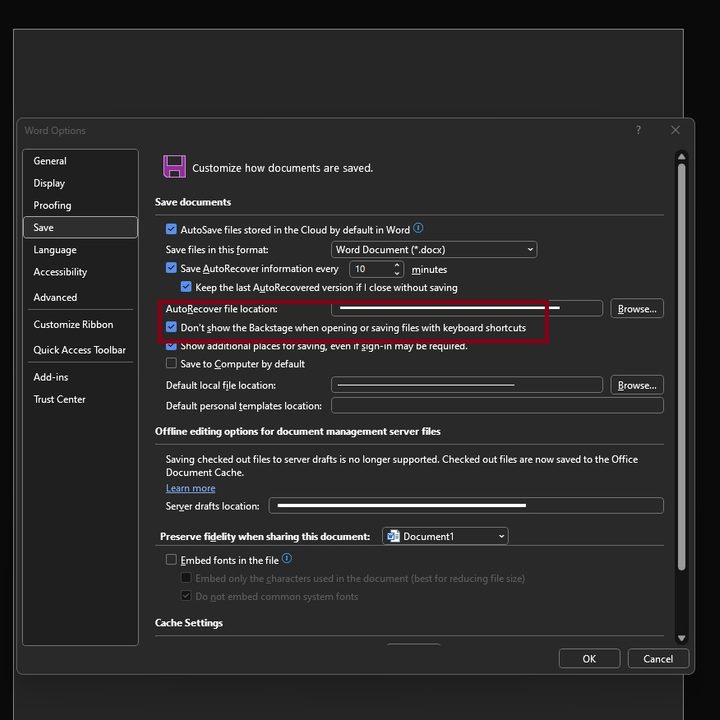Image resolution: width=720 pixels, height=720 pixels.
Task: Follow the Learn more link
Action: [x=191, y=488]
